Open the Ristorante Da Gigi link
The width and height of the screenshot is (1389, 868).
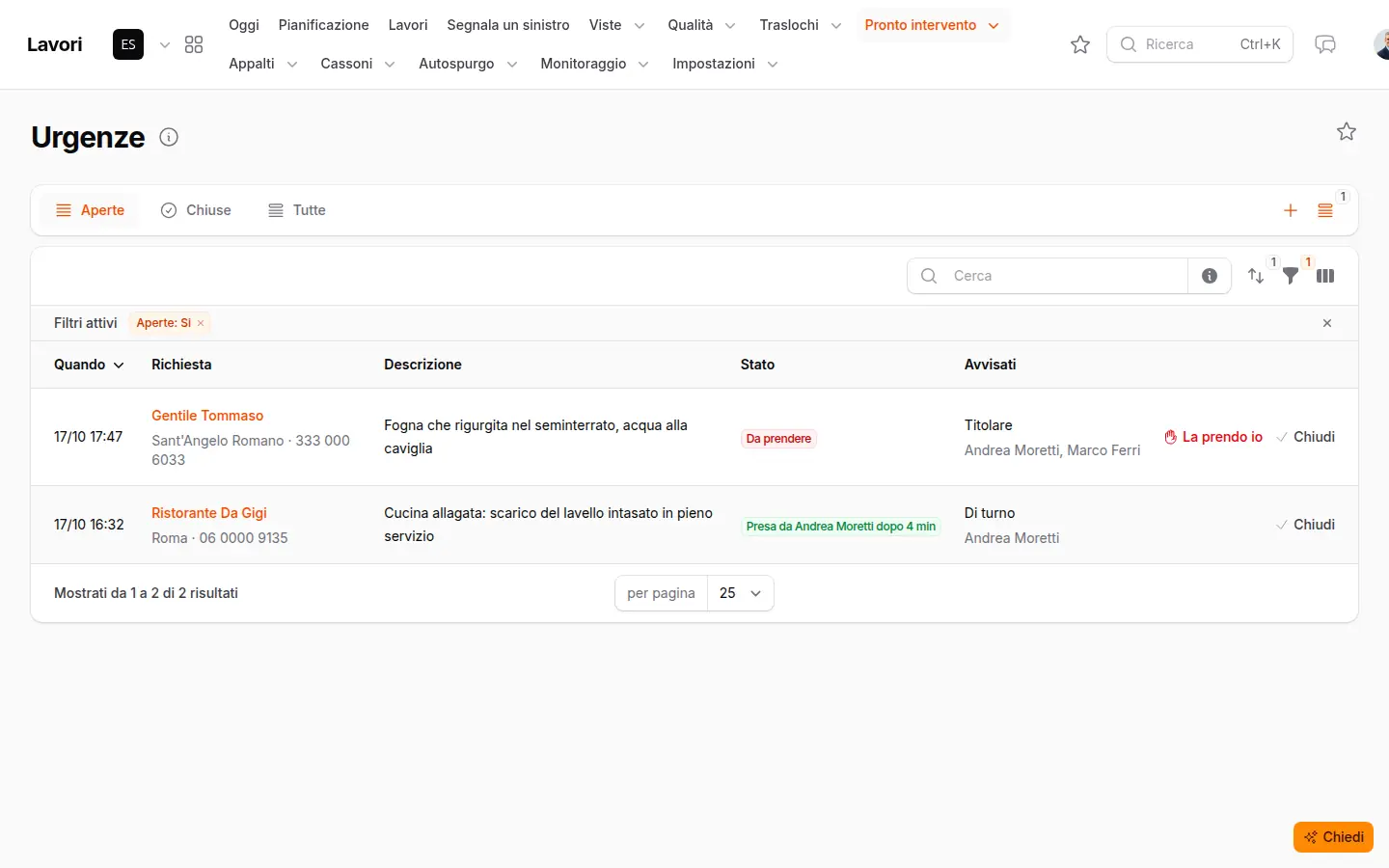[x=209, y=513]
